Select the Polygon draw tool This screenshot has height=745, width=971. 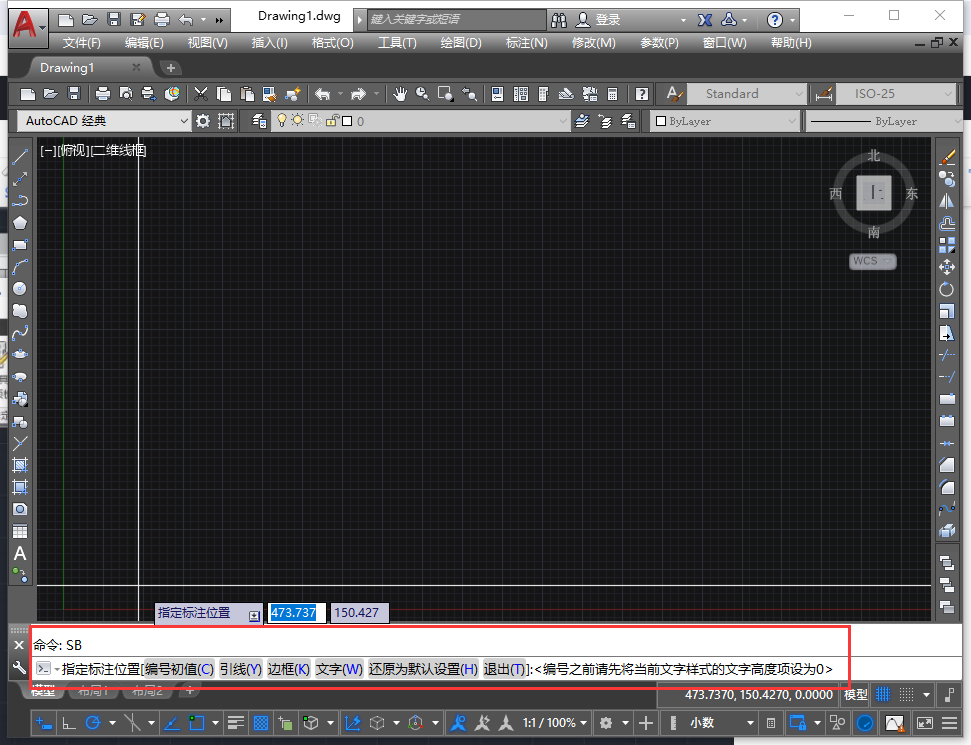(x=20, y=223)
